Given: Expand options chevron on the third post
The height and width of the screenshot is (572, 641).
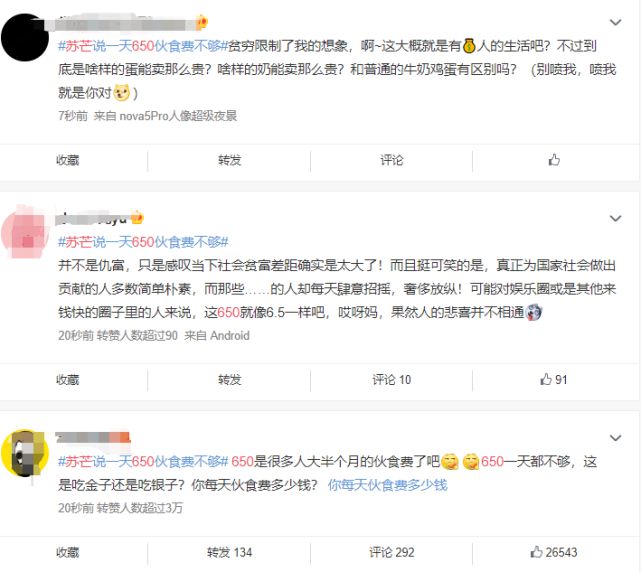Looking at the screenshot, I should pyautogui.click(x=615, y=438).
